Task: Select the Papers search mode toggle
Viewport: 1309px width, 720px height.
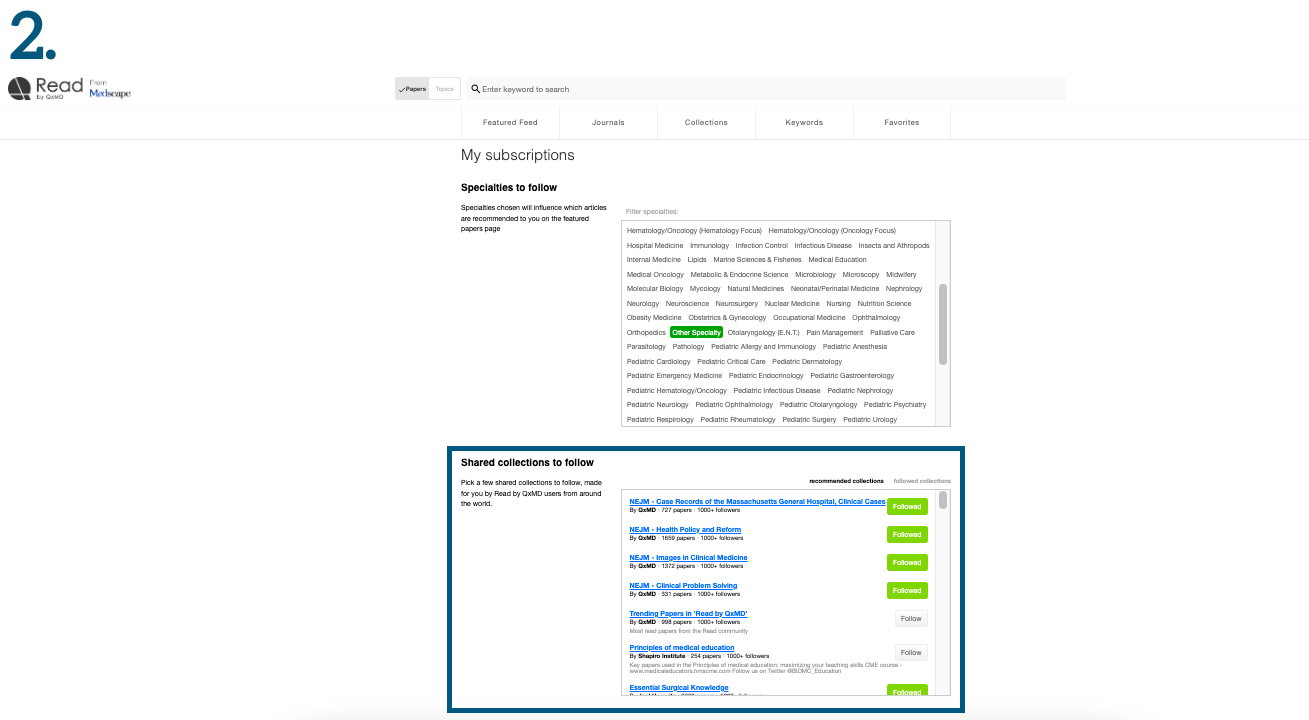Action: click(x=412, y=89)
